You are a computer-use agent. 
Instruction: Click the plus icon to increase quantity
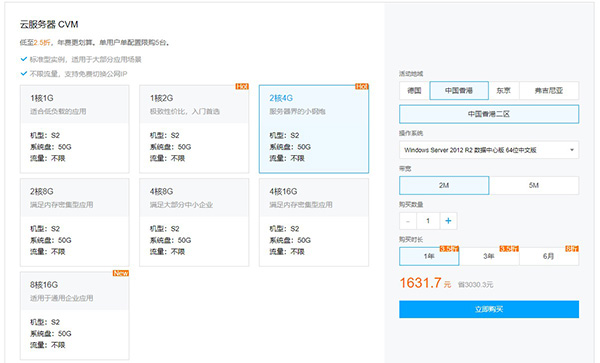448,221
